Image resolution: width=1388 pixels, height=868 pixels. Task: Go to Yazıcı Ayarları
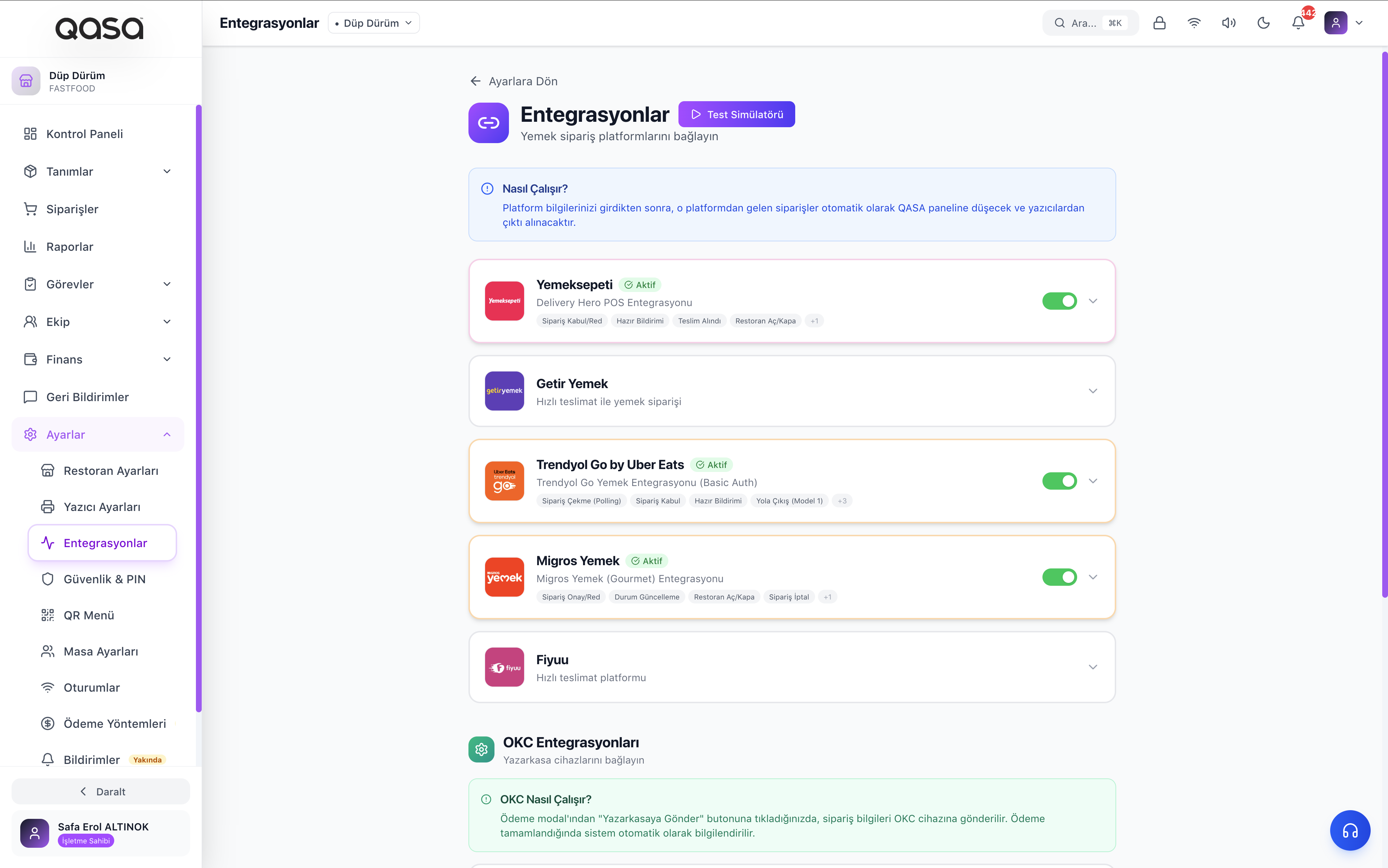click(102, 507)
